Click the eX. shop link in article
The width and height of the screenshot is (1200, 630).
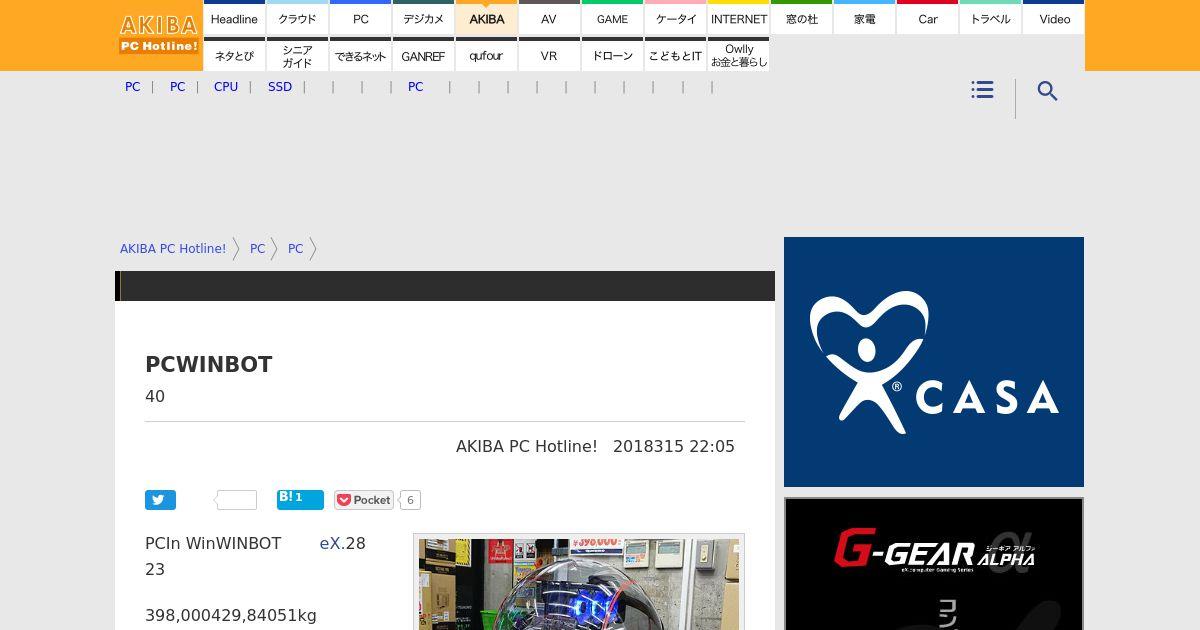pyautogui.click(x=331, y=544)
